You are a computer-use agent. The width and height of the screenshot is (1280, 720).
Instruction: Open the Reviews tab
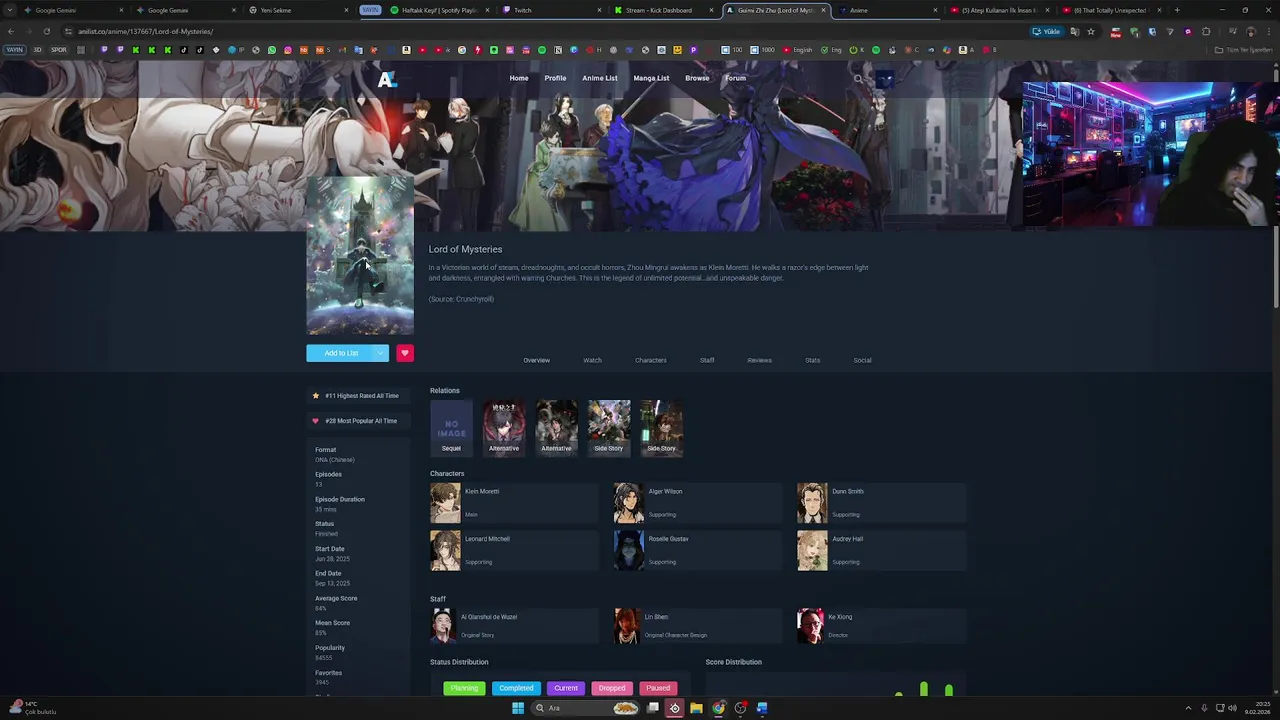pos(759,360)
